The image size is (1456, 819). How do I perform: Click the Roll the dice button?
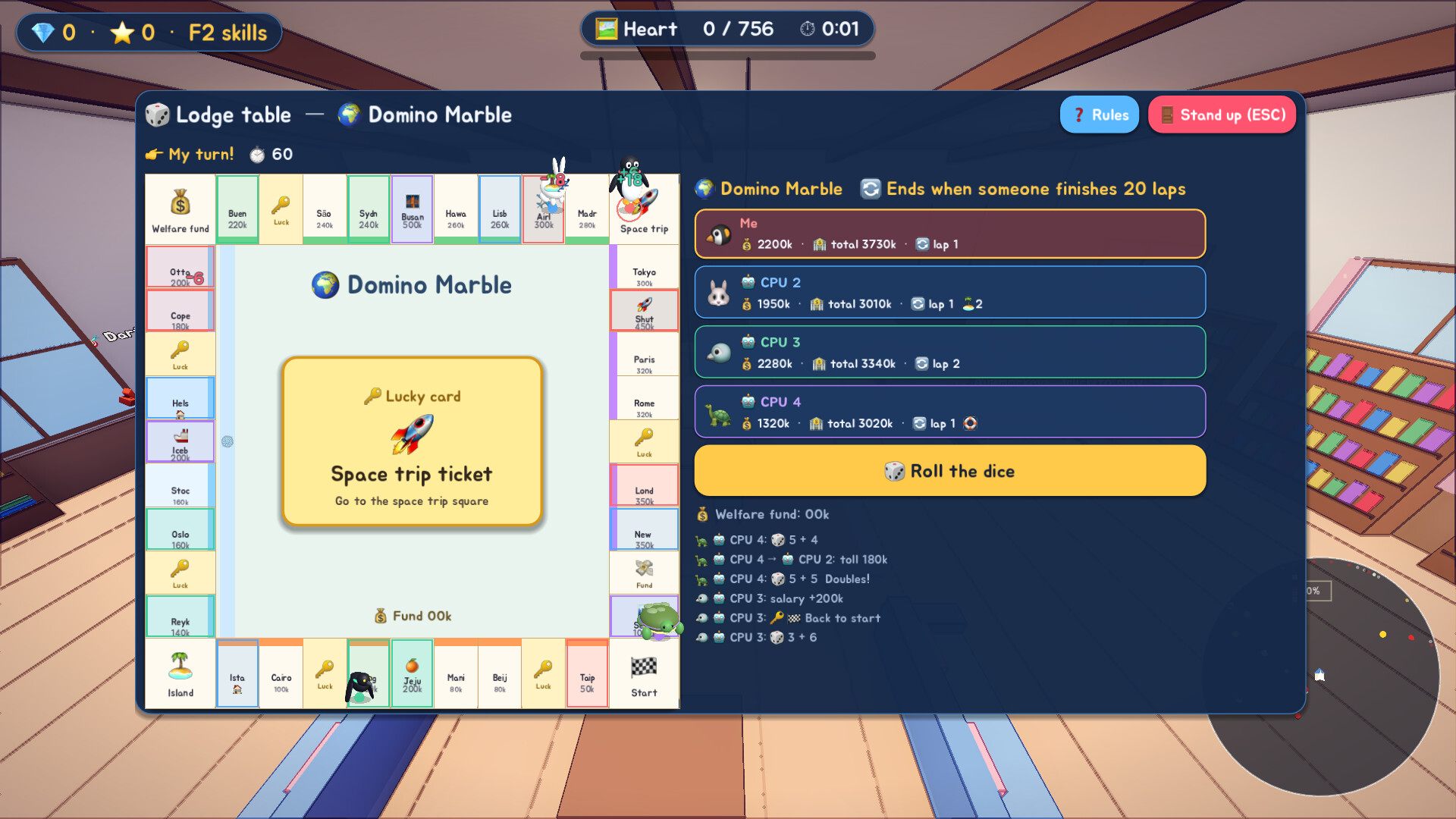[949, 471]
